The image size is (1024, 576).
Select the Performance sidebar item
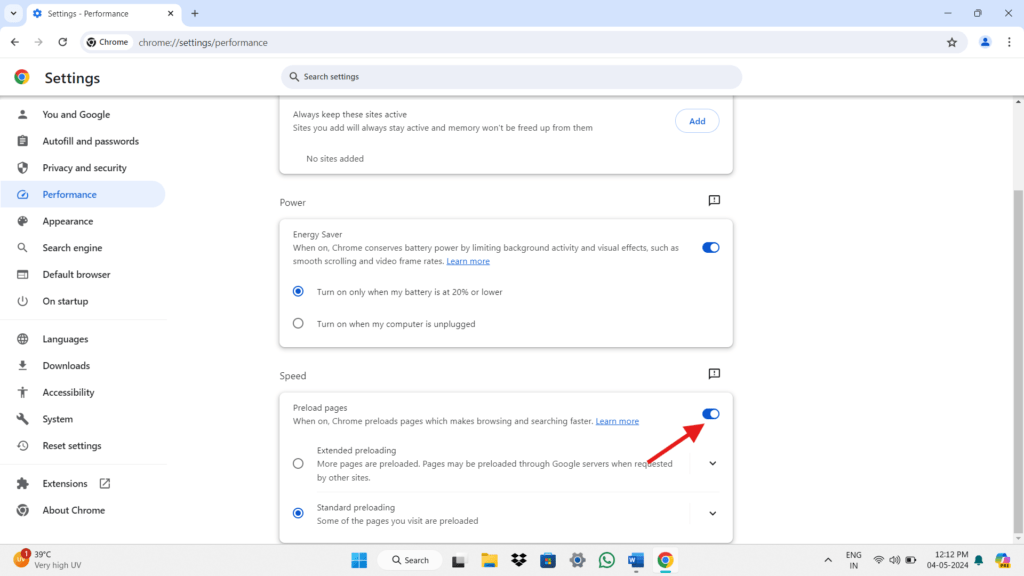[x=83, y=195]
